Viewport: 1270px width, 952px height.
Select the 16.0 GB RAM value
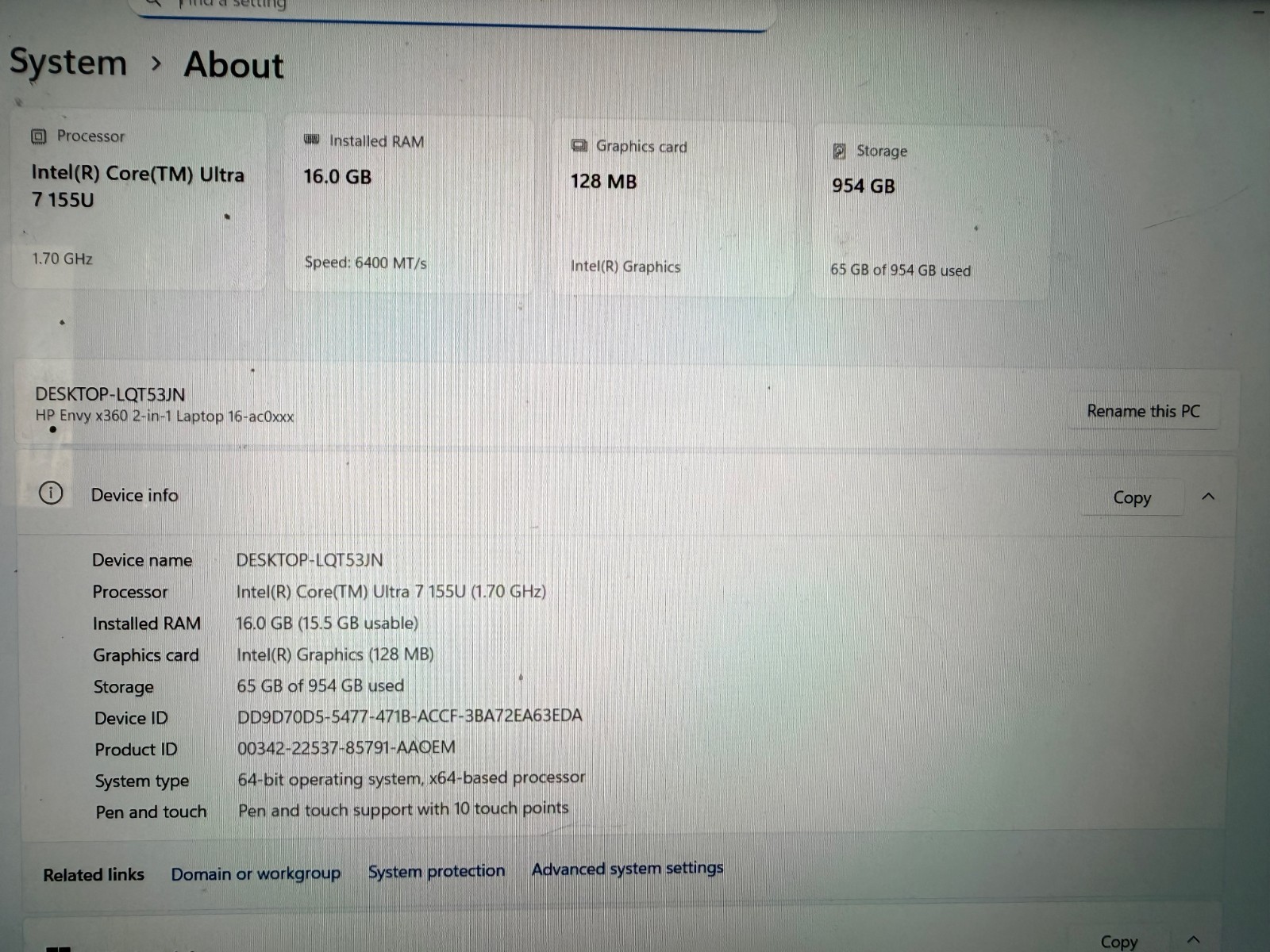[337, 176]
